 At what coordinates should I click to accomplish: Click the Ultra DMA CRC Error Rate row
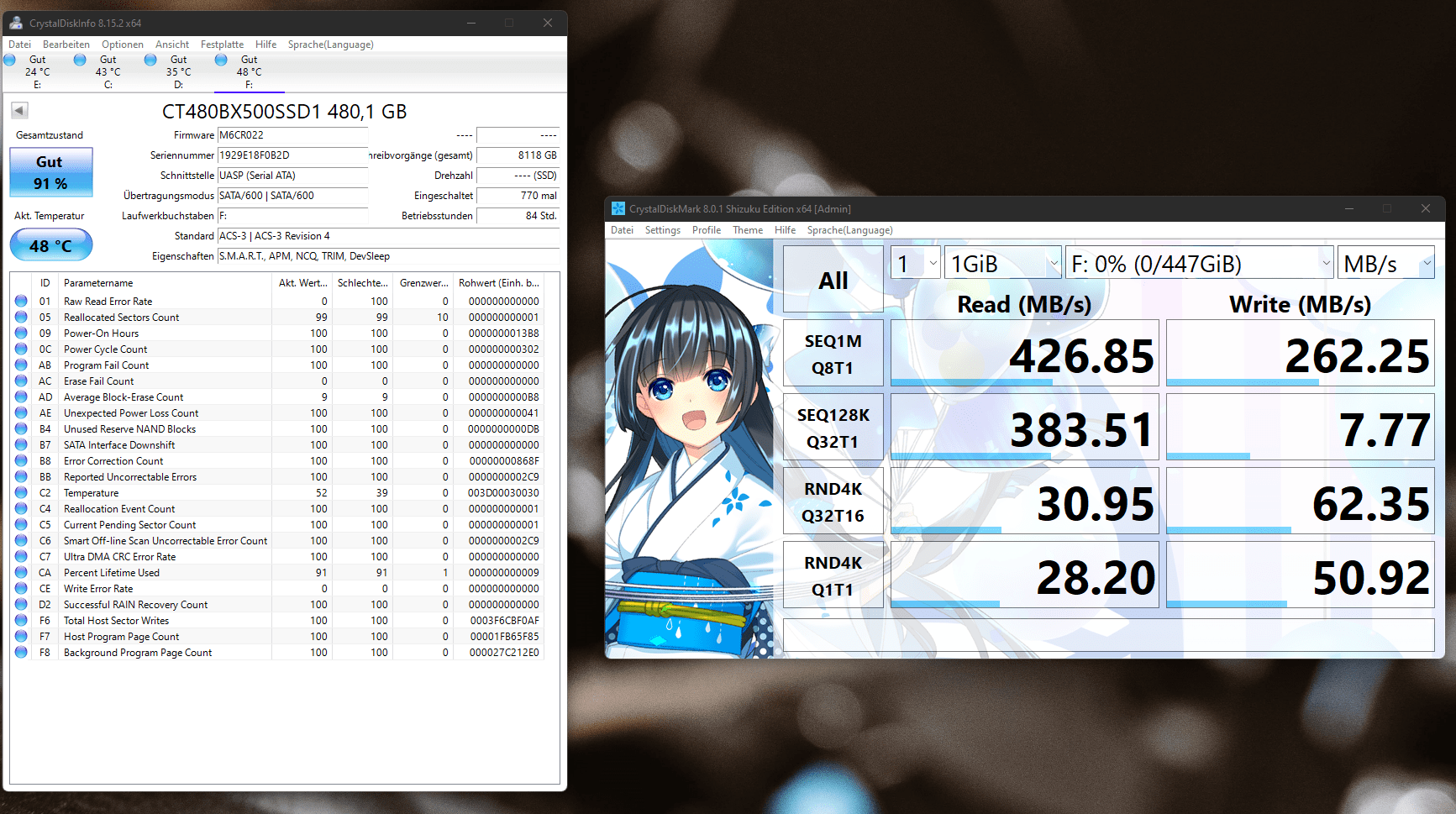277,557
